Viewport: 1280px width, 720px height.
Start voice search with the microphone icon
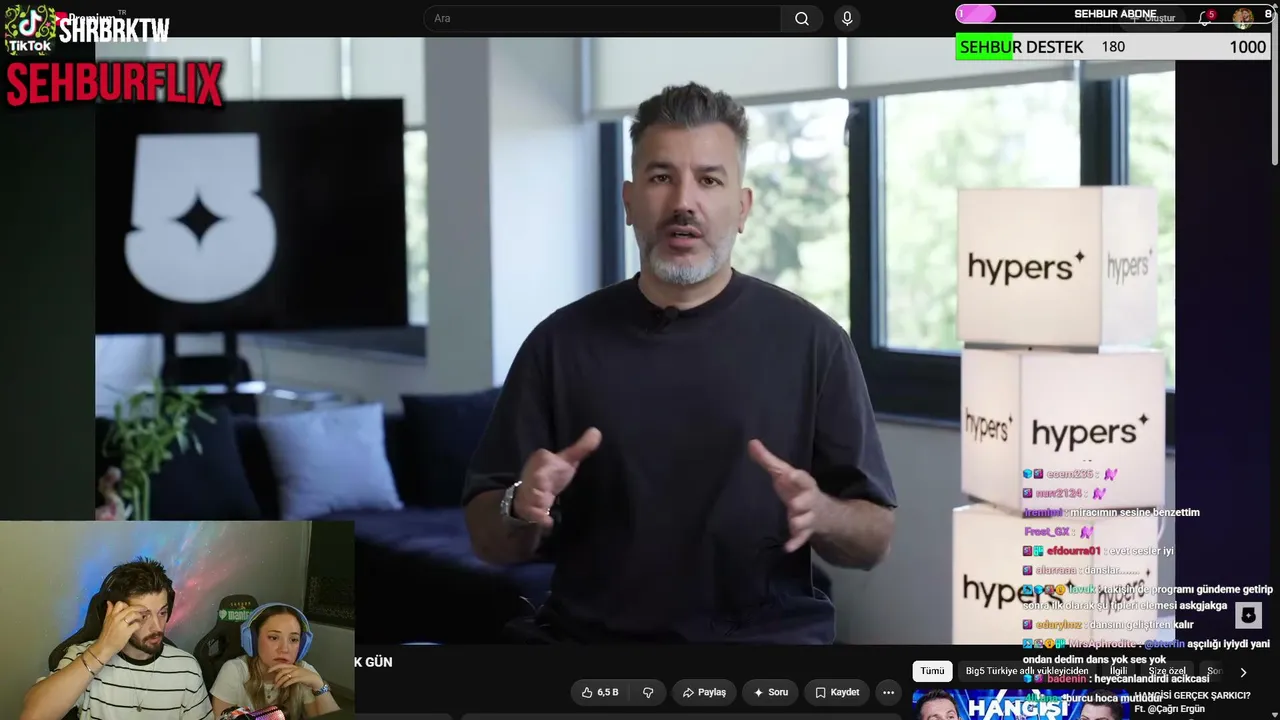coord(847,18)
